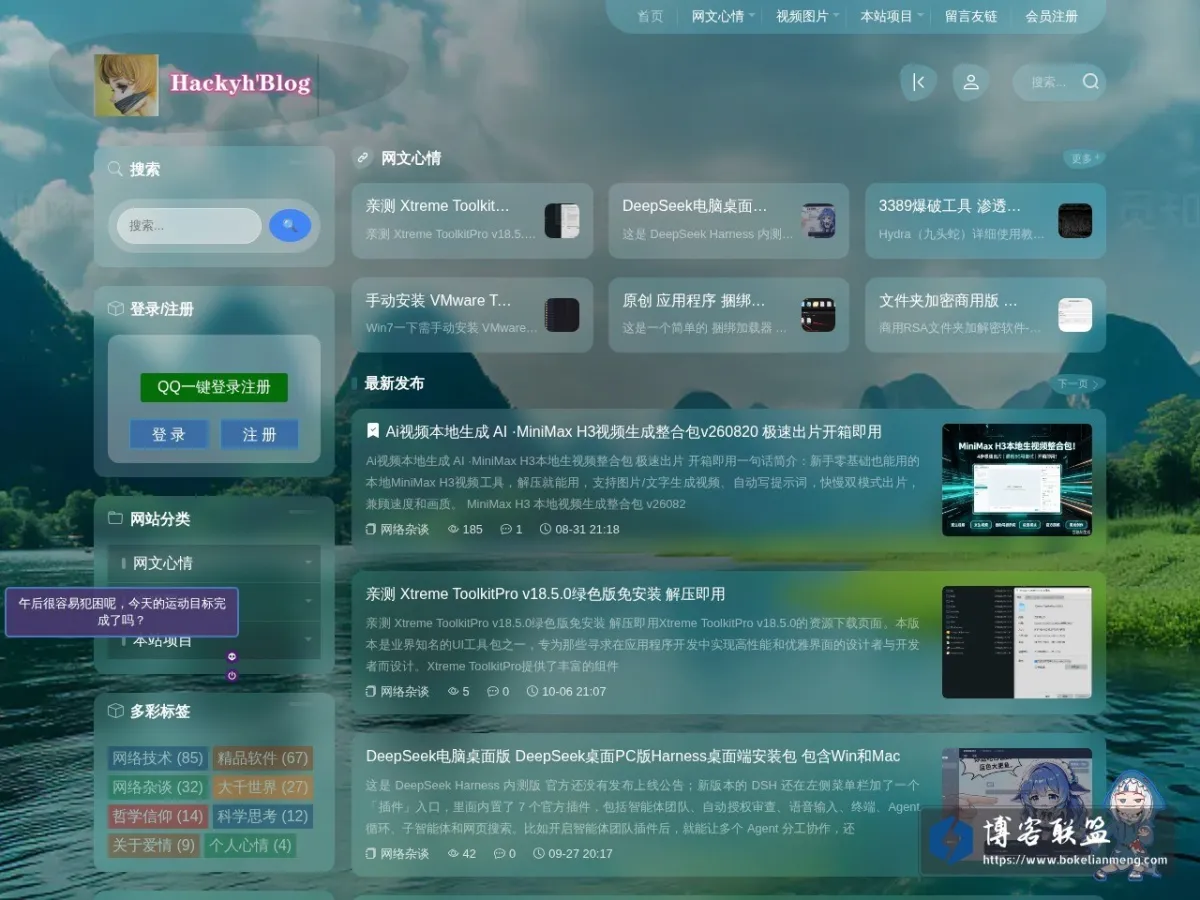The image size is (1200, 900).
Task: Open thumbnail icon of 文件夹加密商用版 card
Action: pyautogui.click(x=1075, y=315)
